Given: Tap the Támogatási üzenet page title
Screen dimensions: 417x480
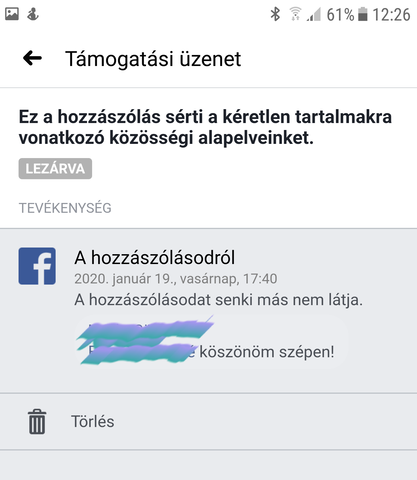Looking at the screenshot, I should [x=153, y=59].
